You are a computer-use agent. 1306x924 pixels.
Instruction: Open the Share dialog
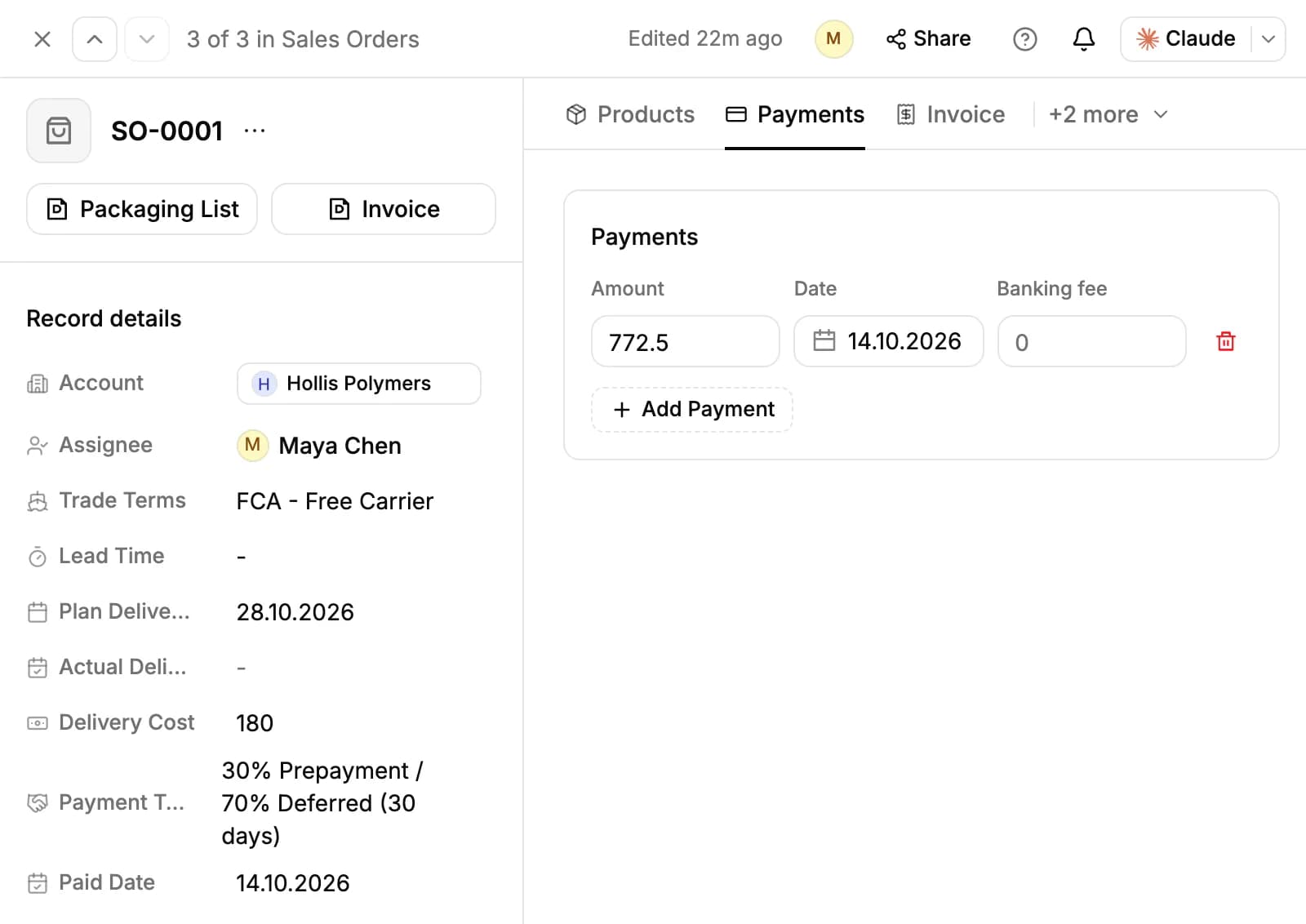(x=928, y=38)
